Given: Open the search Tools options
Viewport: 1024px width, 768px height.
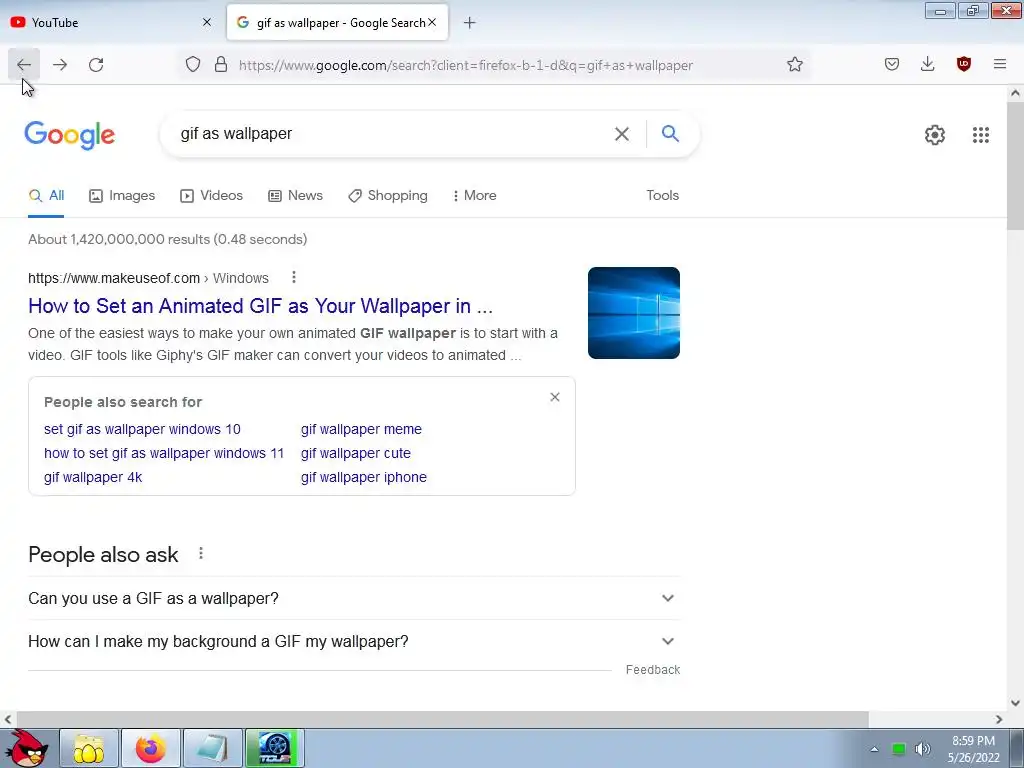Looking at the screenshot, I should 662,195.
